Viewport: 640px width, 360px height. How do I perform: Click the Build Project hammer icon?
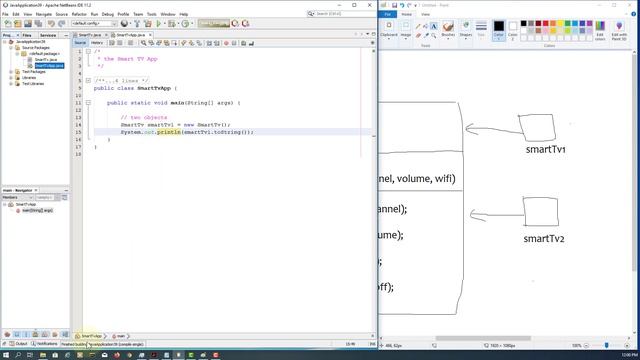137,24
